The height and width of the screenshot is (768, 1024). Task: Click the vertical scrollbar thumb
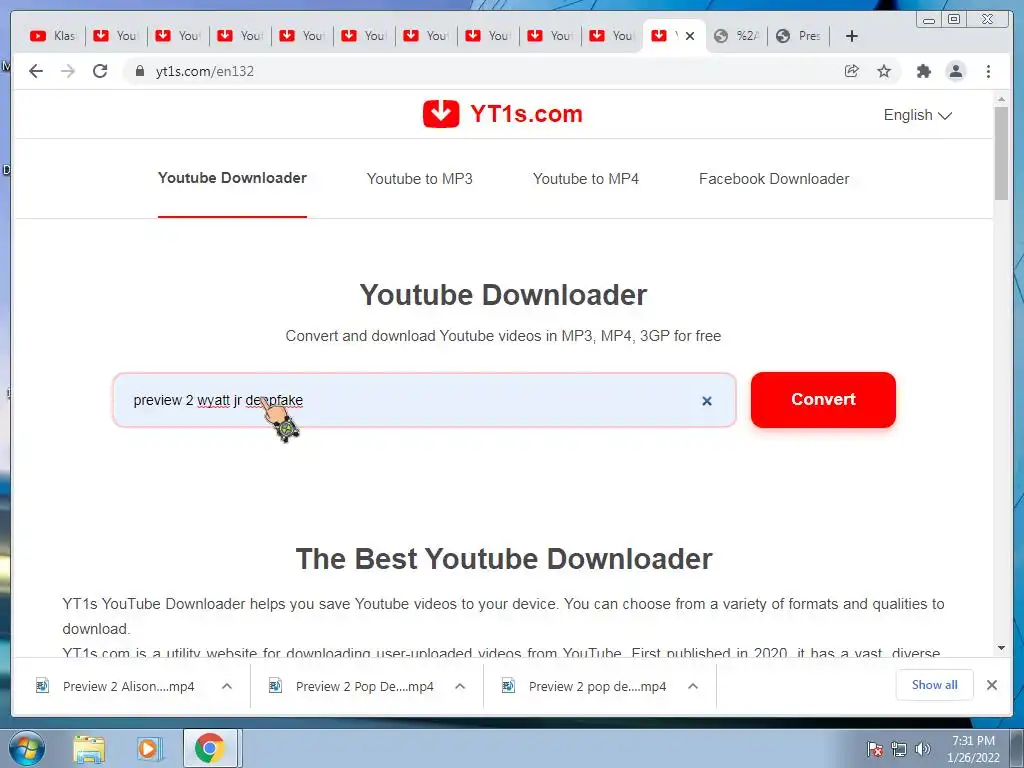(1001, 153)
